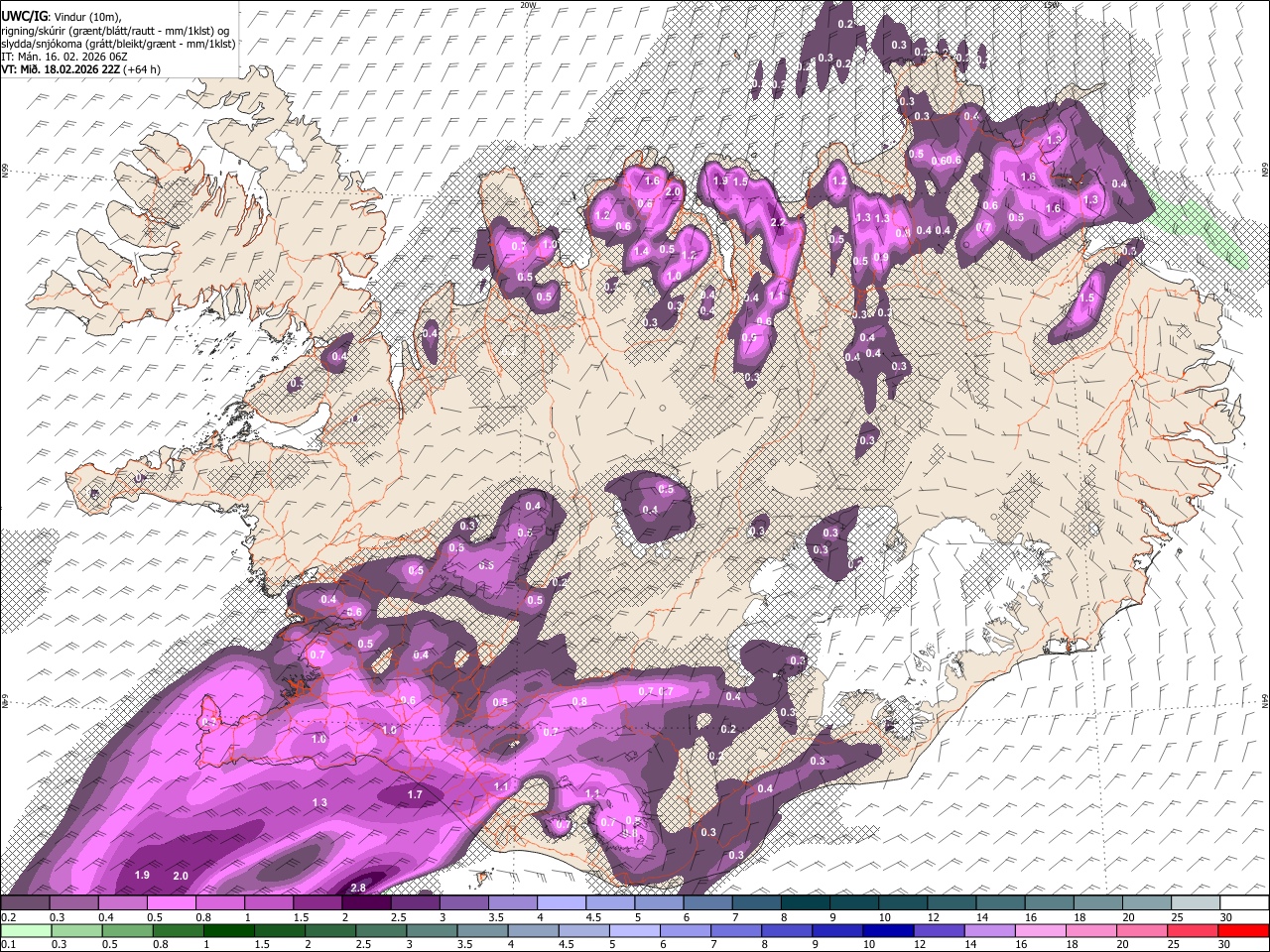Screen dimensions: 1270x952
Task: Click the light grey swatch starting at 25
Action: click(1197, 902)
